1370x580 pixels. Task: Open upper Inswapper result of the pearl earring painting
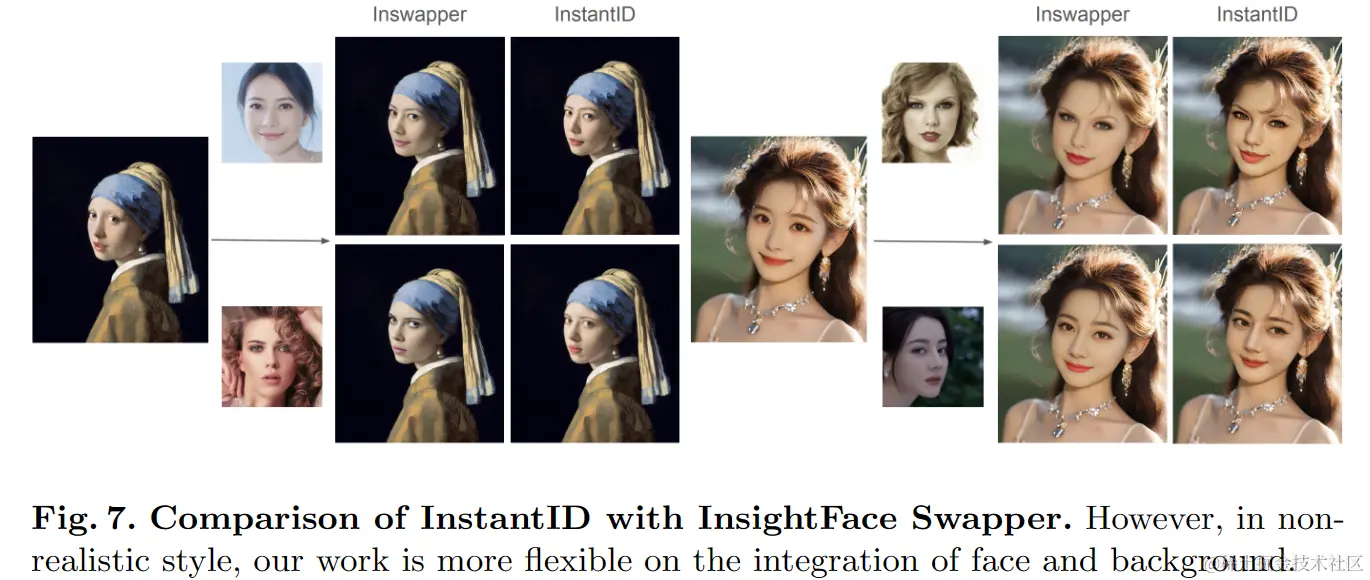(420, 136)
